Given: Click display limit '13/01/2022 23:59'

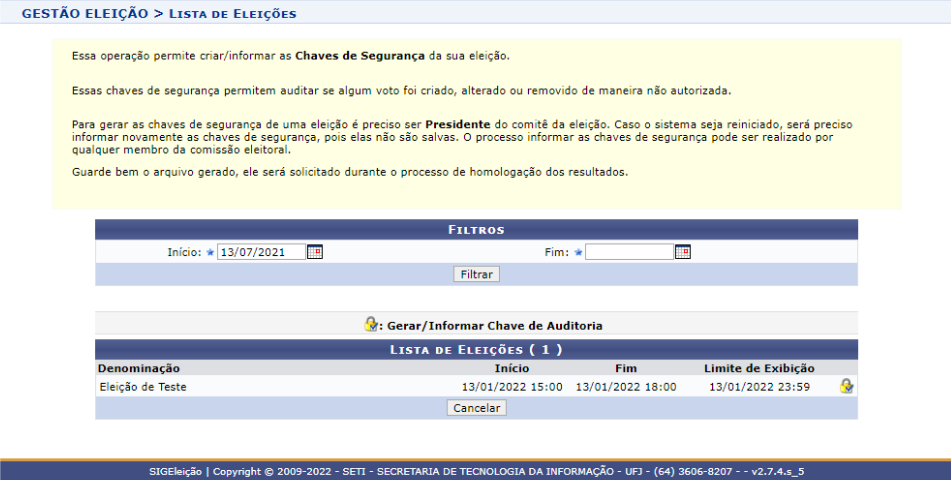Looking at the screenshot, I should [x=759, y=387].
